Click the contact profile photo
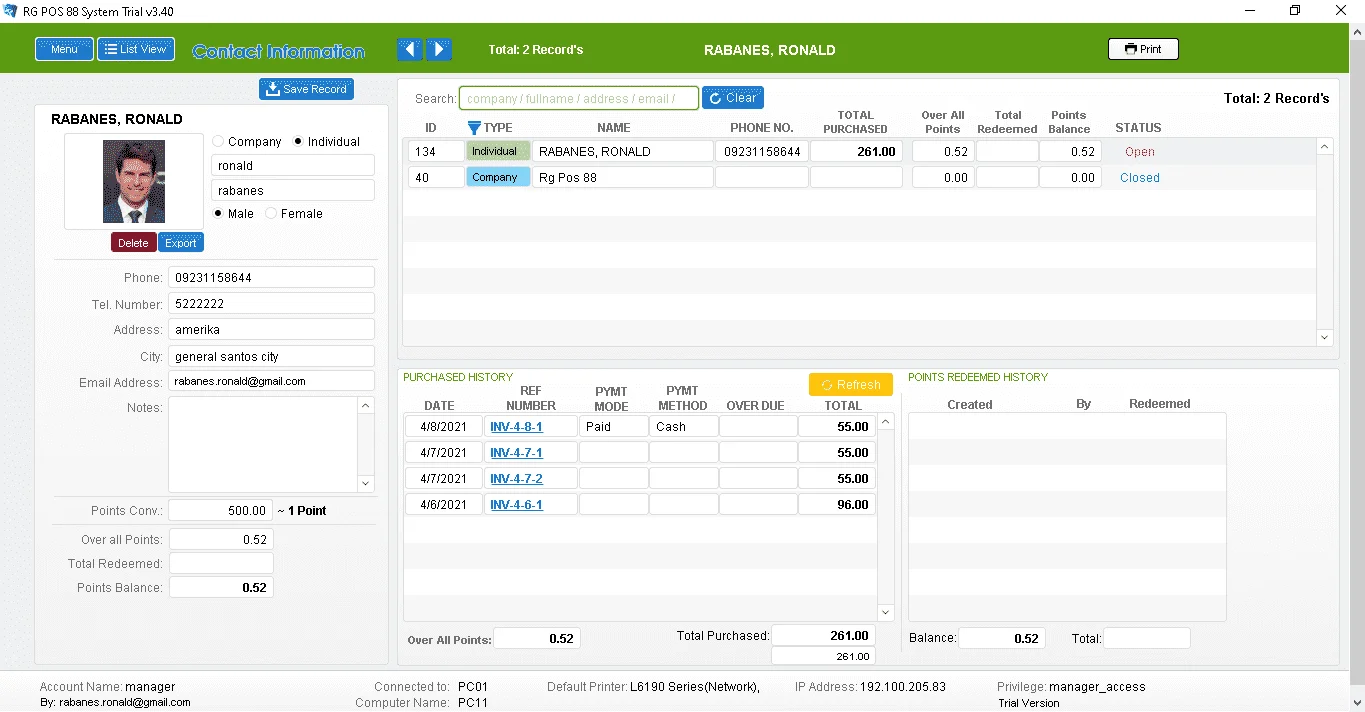Viewport: 1365px width, 712px height. tap(134, 181)
